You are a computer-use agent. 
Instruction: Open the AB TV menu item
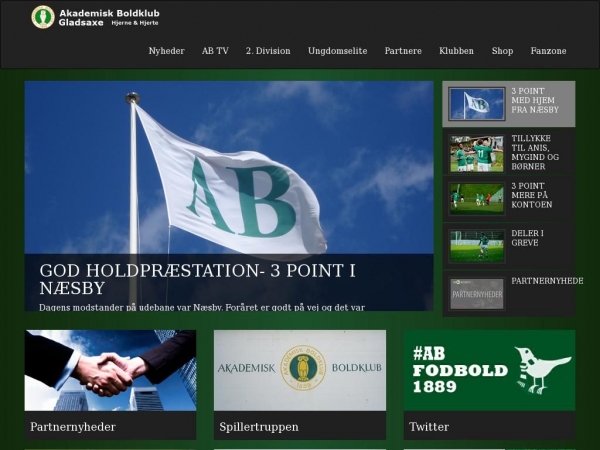click(x=215, y=51)
